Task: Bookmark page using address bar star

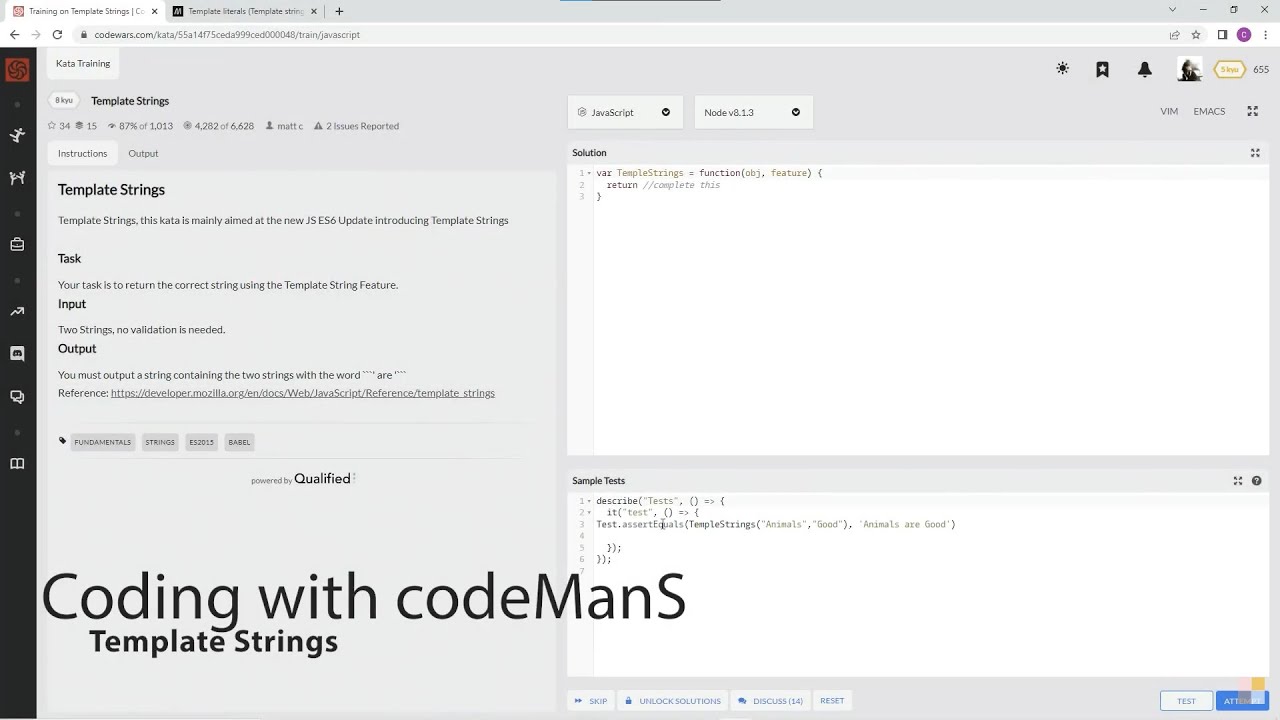Action: point(1195,34)
